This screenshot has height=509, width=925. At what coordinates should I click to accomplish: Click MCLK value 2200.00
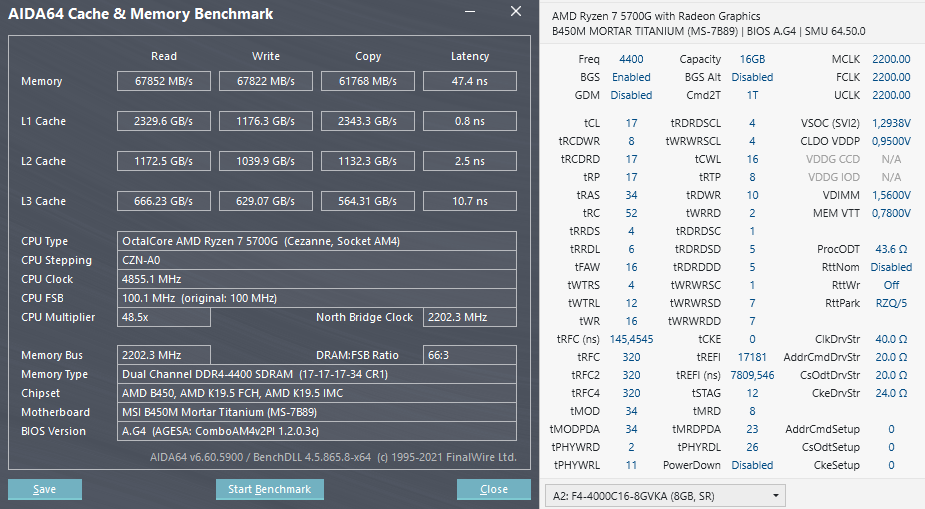pyautogui.click(x=891, y=59)
